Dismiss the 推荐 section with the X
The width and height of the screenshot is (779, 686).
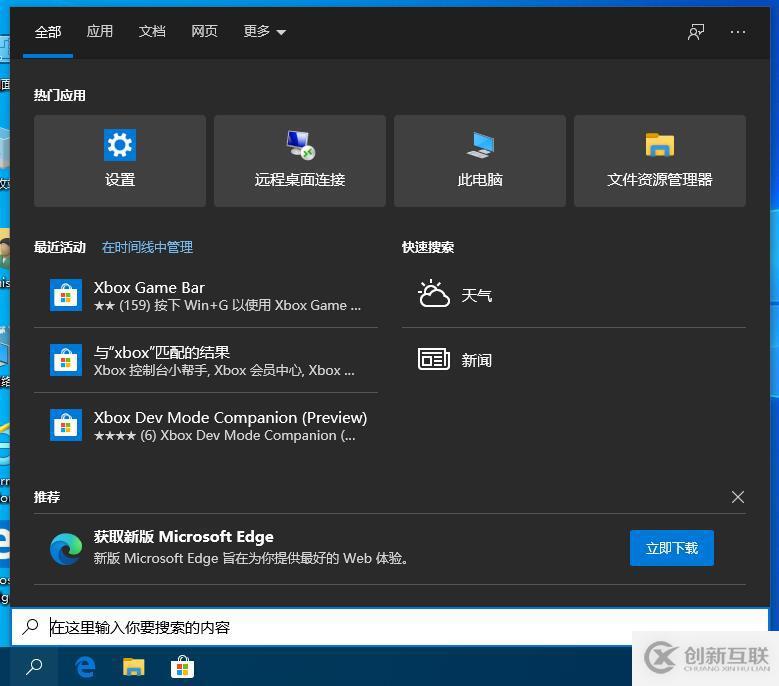pos(738,497)
